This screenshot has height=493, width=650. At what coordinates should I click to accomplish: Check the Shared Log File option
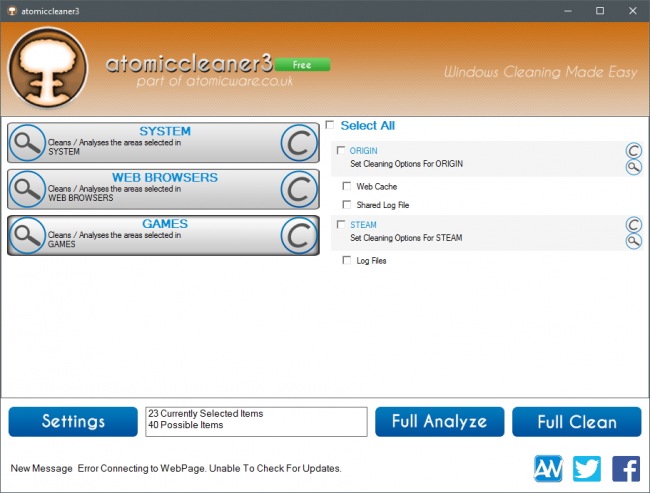[x=347, y=204]
